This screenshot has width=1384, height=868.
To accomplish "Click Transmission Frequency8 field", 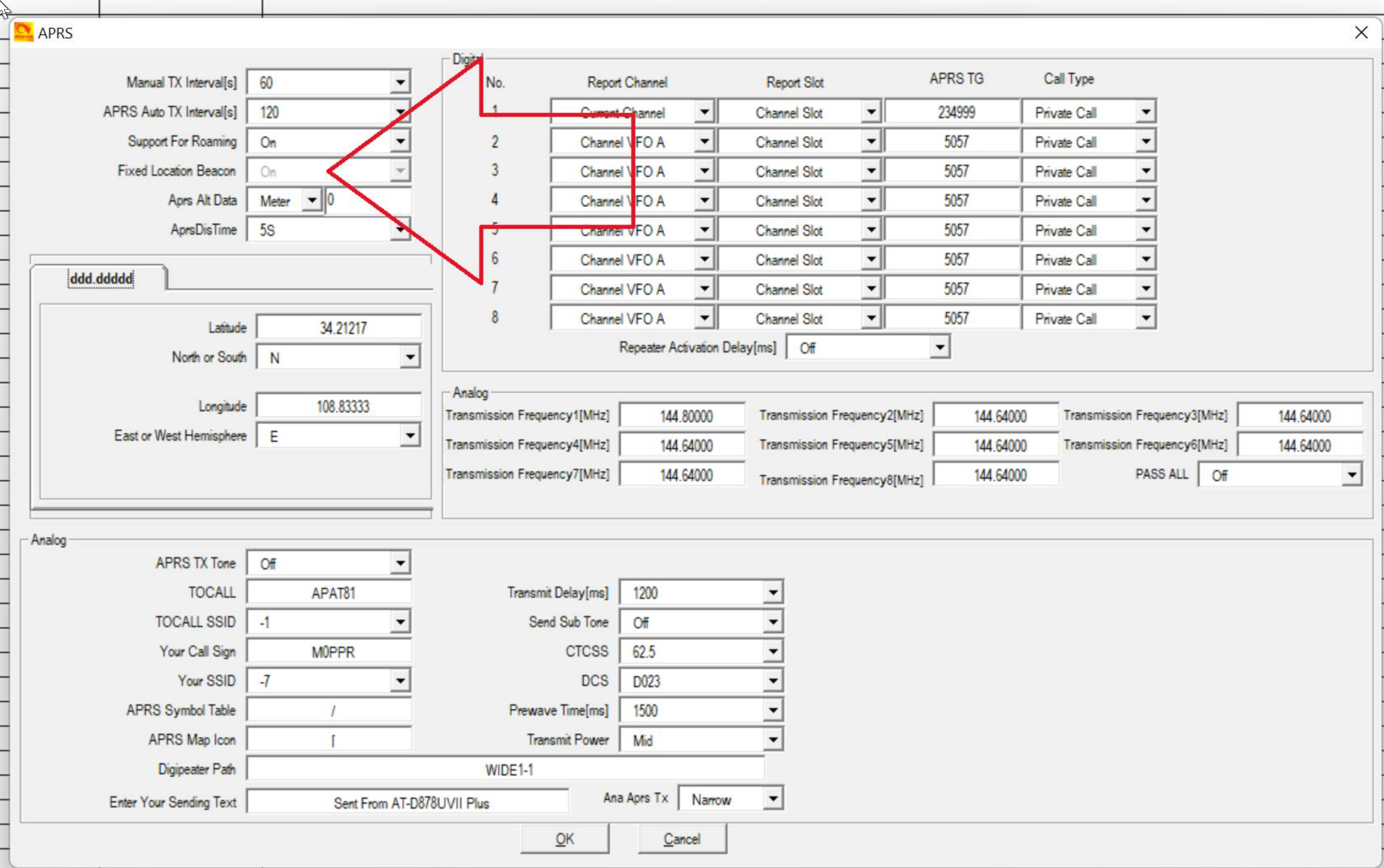I will point(996,475).
